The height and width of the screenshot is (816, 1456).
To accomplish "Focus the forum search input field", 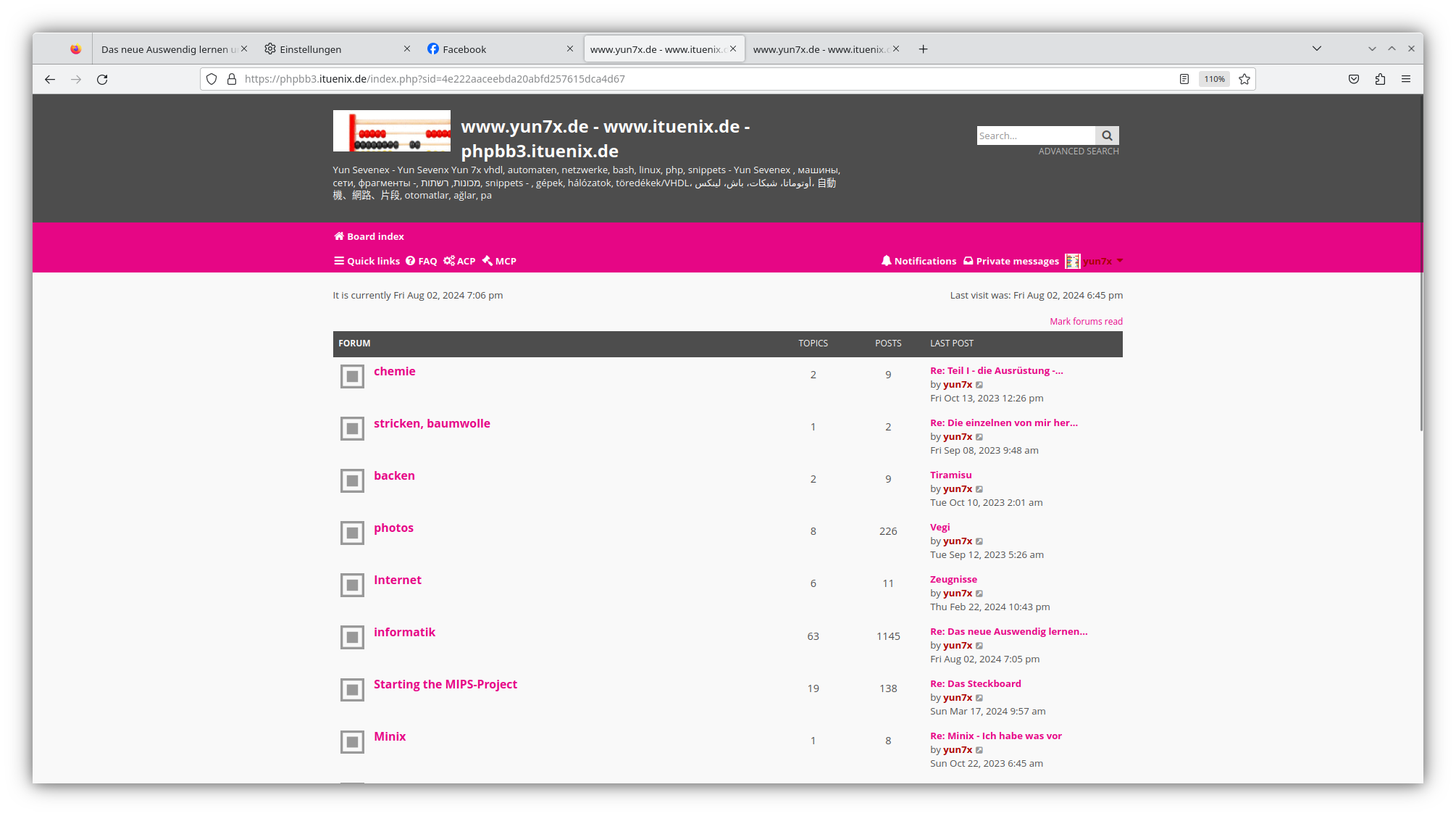I will tap(1035, 136).
